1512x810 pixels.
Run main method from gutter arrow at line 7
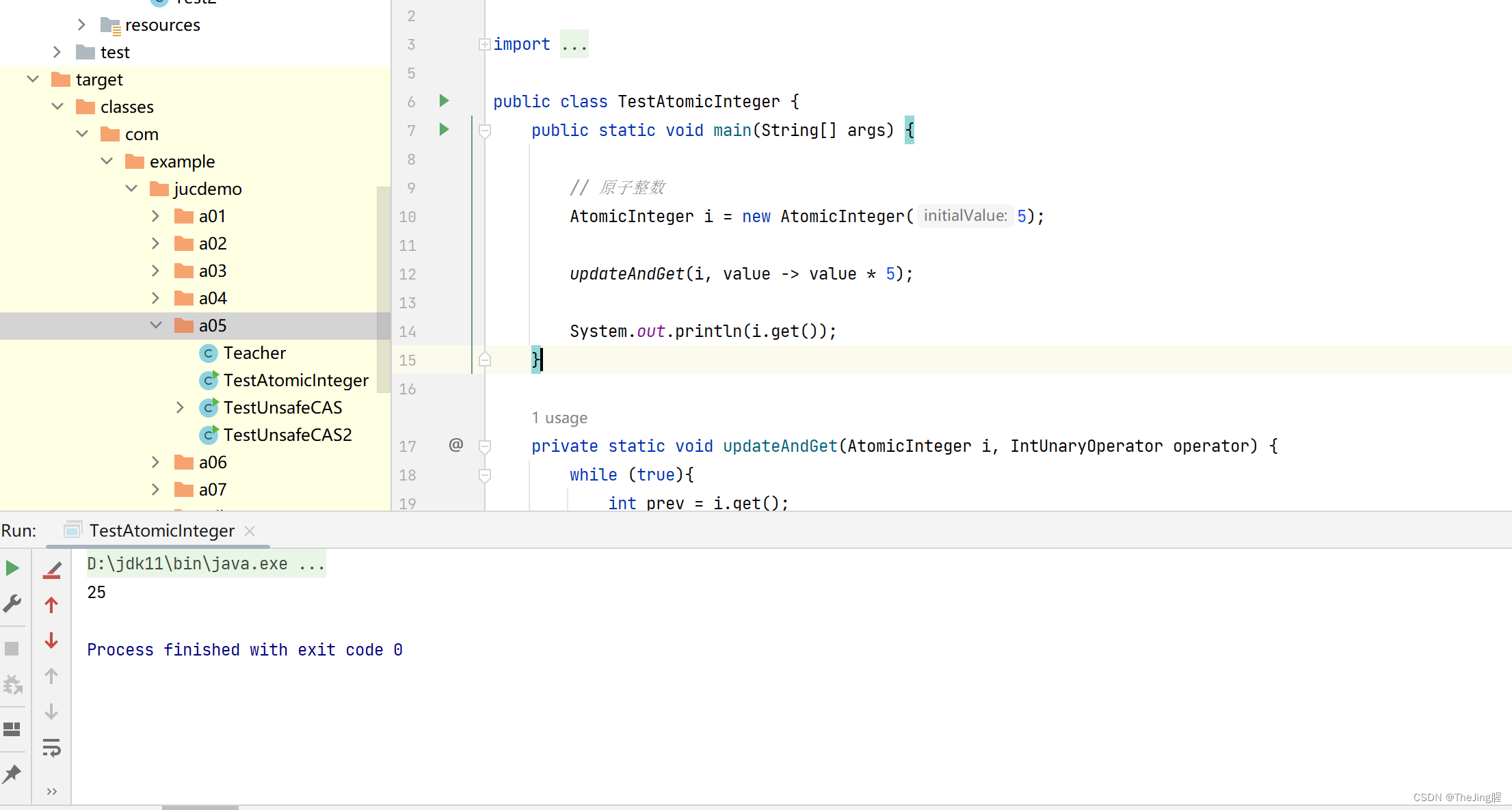tap(444, 130)
